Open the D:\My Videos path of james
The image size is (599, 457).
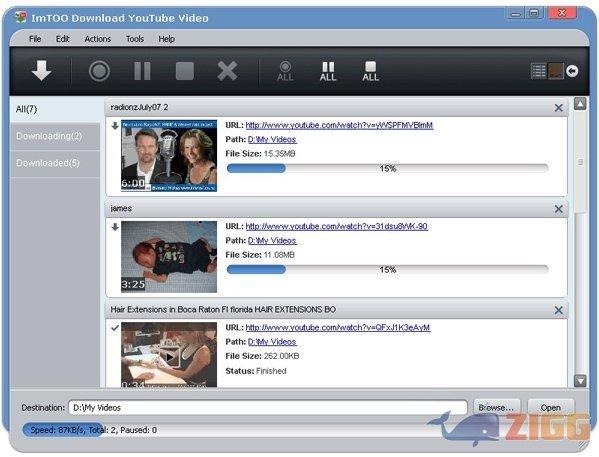tap(272, 241)
